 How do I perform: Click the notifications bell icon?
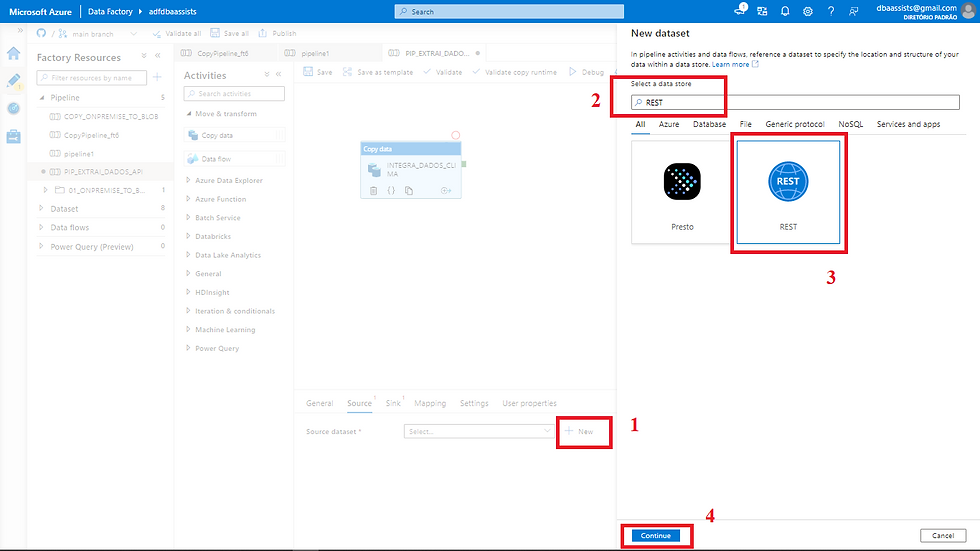785,11
